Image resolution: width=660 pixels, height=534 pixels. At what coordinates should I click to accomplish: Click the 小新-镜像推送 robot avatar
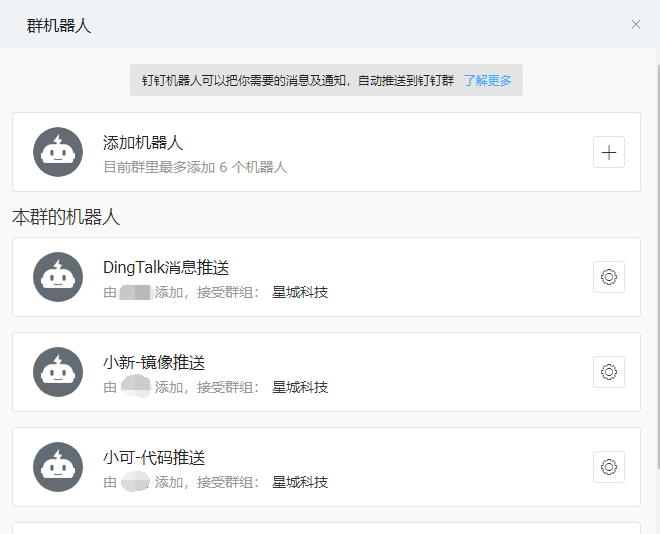tap(58, 372)
